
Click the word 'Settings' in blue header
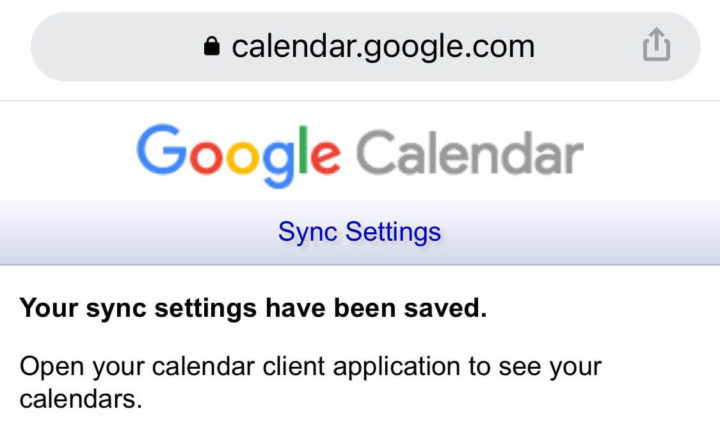(393, 232)
